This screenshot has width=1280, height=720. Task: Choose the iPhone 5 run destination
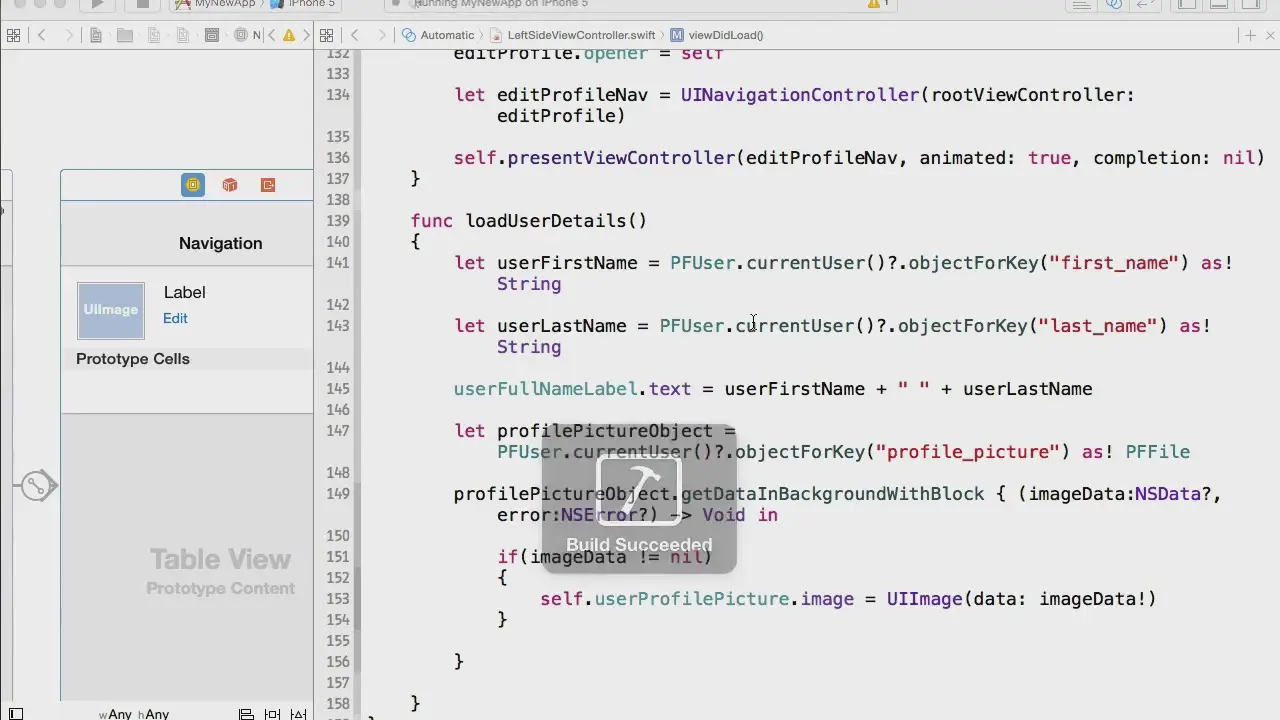(303, 4)
